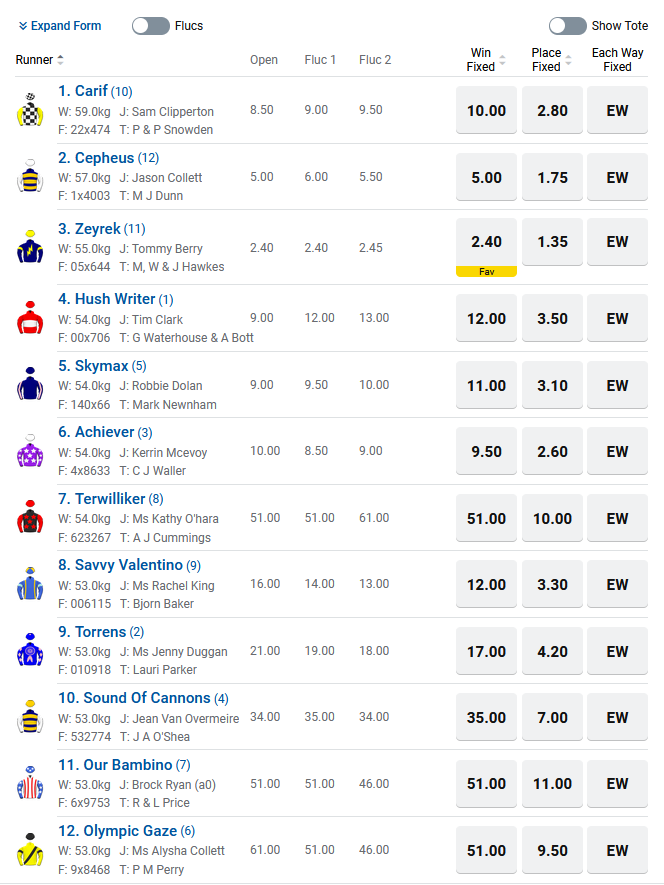Screen dimensions: 664x885
Task: Expand Form for all runners
Action: click(x=60, y=26)
